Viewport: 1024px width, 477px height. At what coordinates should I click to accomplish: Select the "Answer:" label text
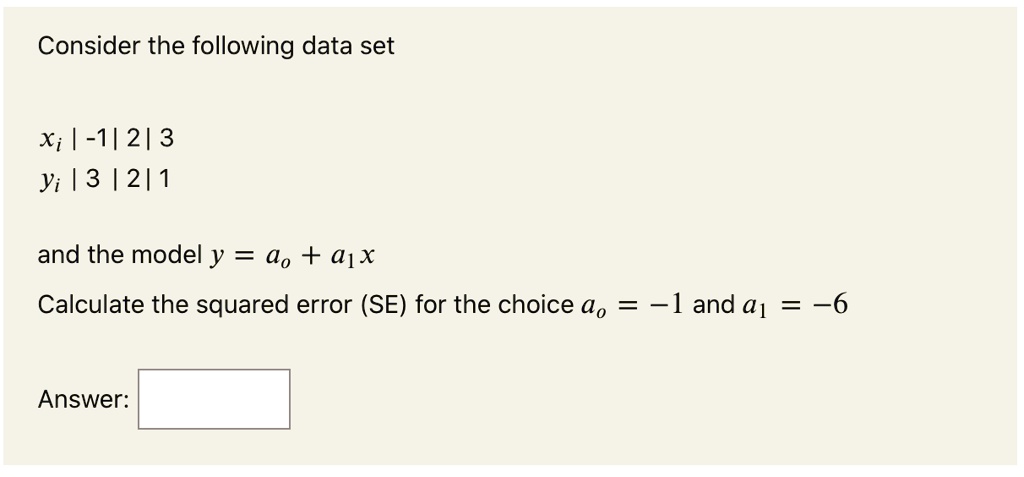click(84, 399)
